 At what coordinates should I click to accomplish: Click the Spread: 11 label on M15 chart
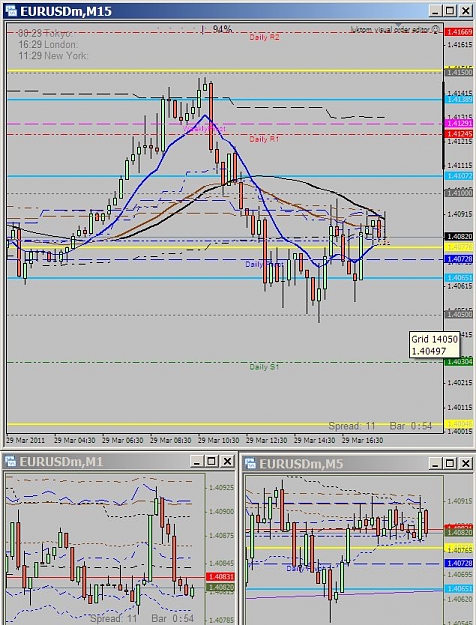click(352, 426)
